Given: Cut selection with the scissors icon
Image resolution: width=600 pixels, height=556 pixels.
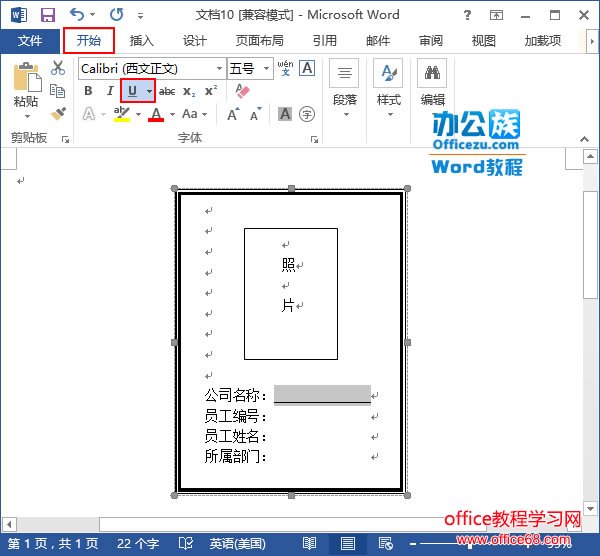Looking at the screenshot, I should tap(58, 68).
